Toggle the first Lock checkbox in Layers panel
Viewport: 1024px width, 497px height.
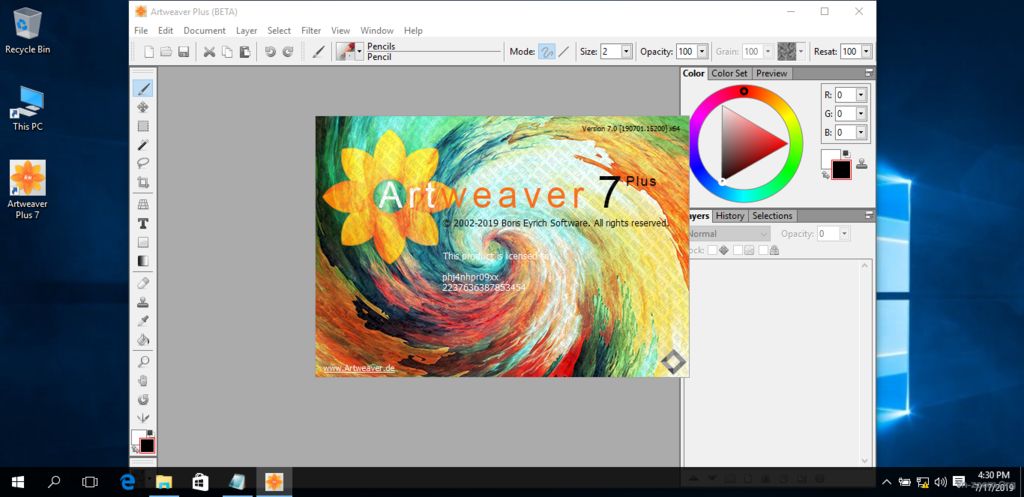point(712,250)
